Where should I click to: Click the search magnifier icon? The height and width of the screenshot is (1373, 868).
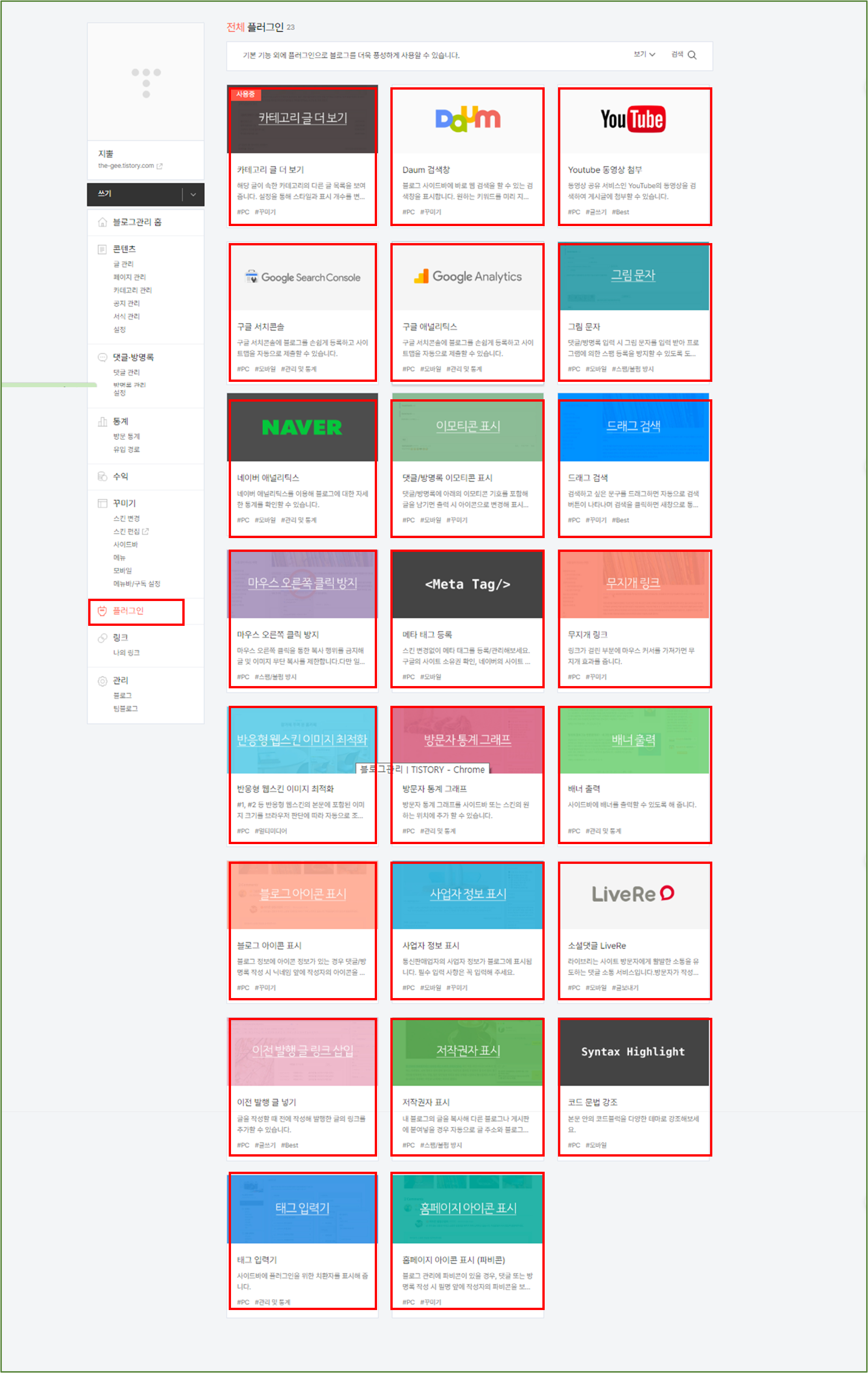(692, 55)
